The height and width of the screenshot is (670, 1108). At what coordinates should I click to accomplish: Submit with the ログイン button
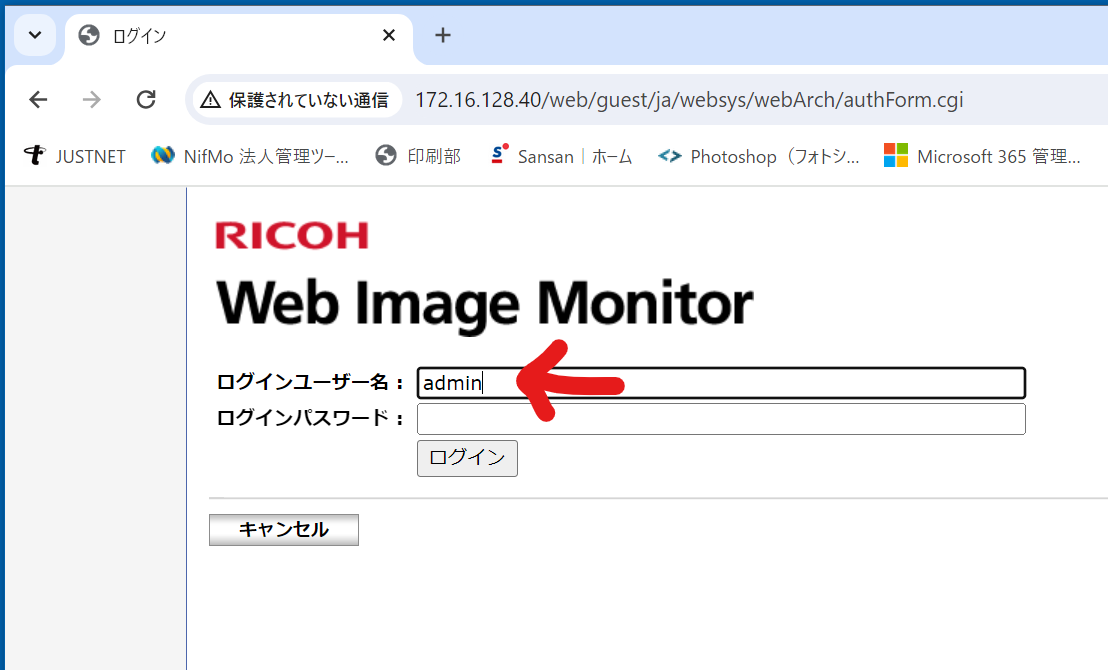point(467,458)
